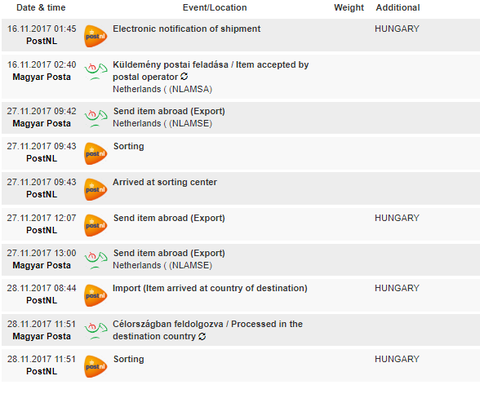The height and width of the screenshot is (407, 480).
Task: Click HUNGARY on the Import row
Action: click(x=397, y=288)
